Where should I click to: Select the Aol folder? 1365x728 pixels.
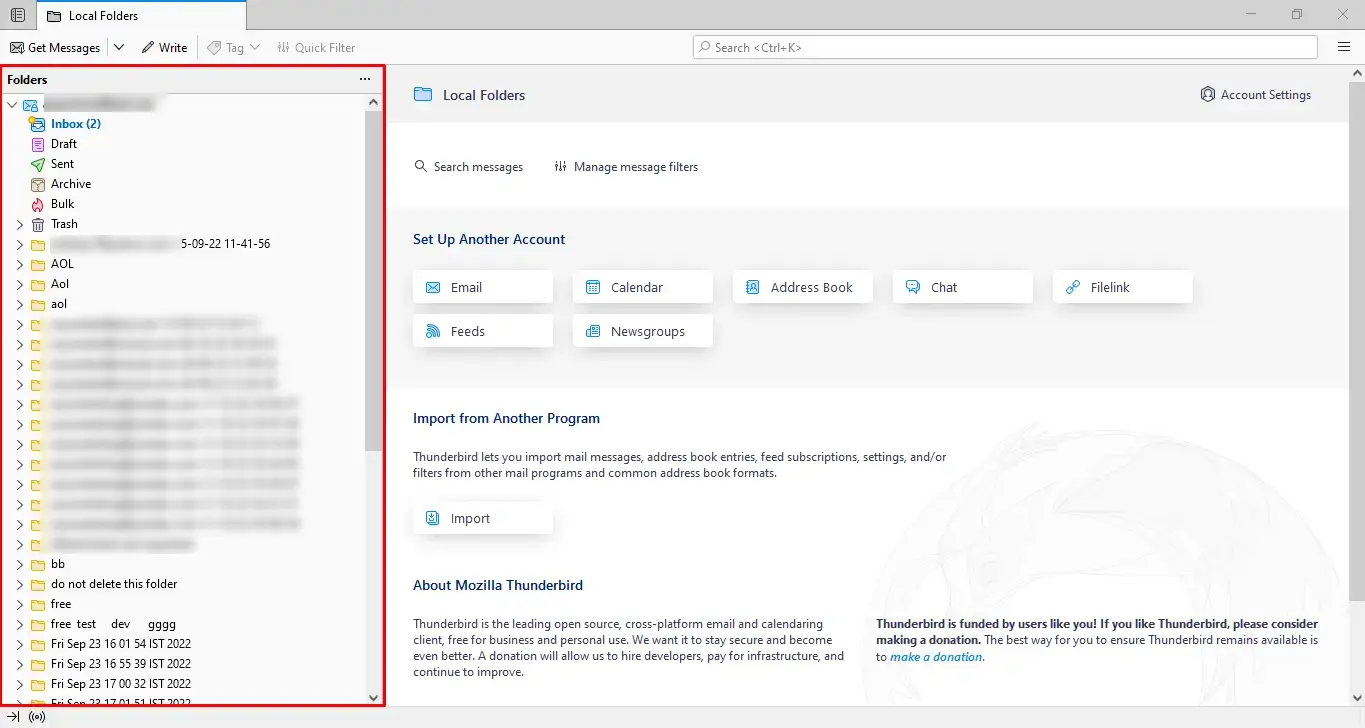pos(60,284)
